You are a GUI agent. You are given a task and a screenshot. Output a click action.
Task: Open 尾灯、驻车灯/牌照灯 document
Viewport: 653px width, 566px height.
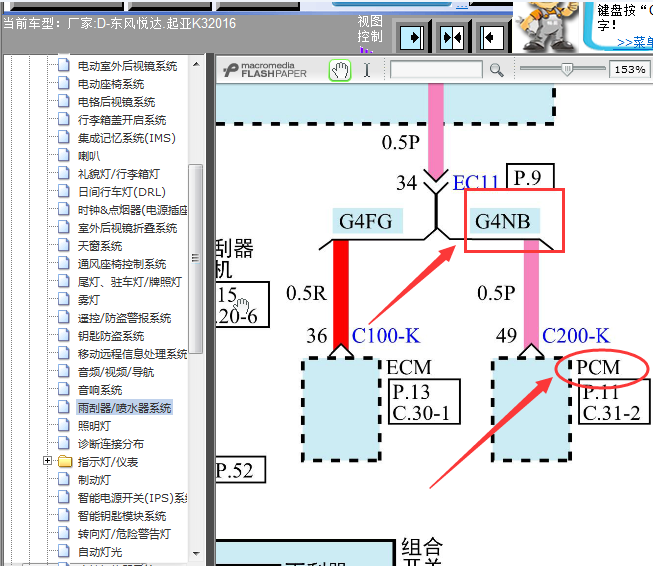tap(130, 282)
